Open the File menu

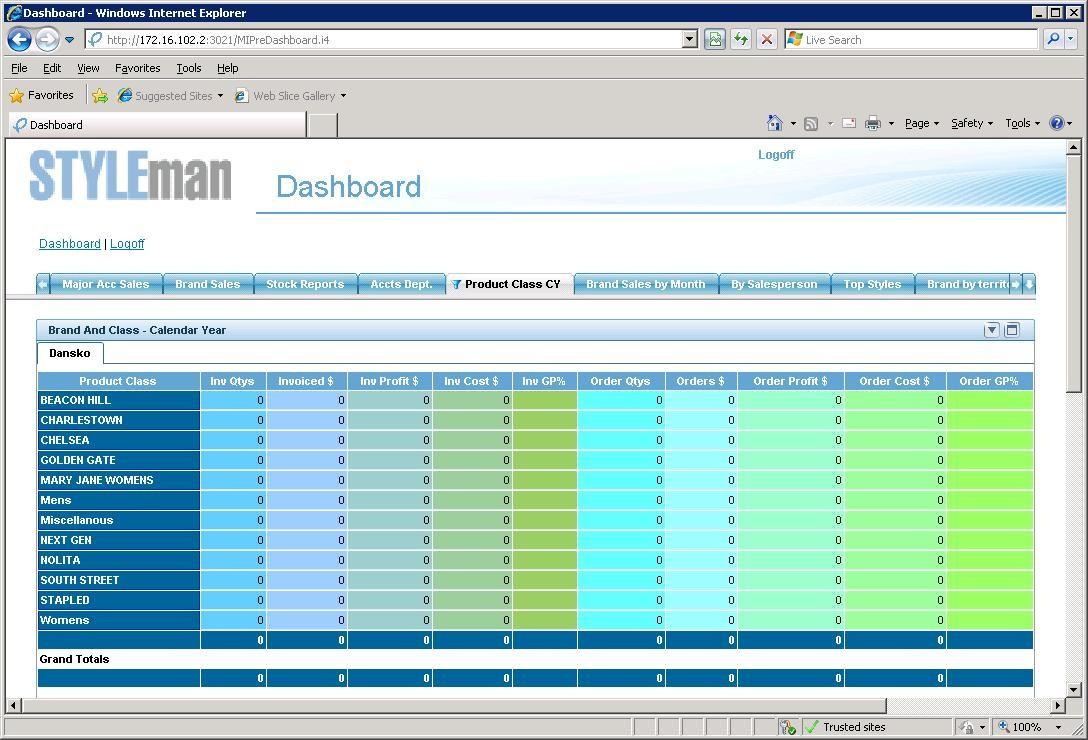(19, 68)
